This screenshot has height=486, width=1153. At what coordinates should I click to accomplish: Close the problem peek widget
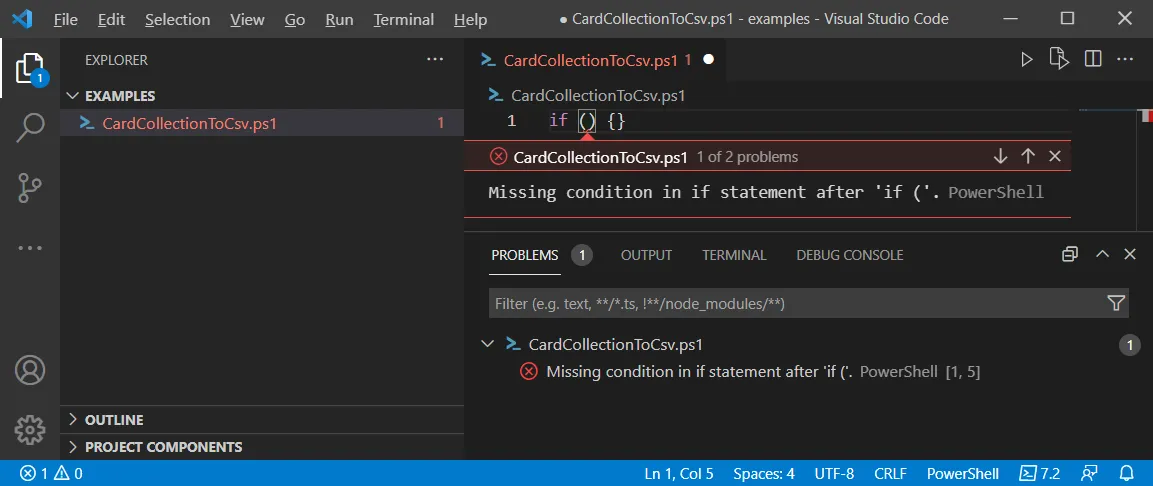coord(1055,156)
